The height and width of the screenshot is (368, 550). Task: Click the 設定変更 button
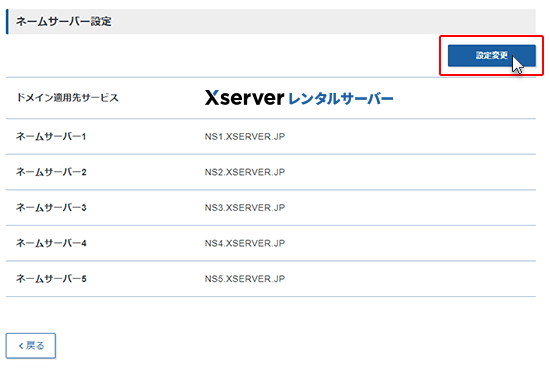(x=491, y=55)
